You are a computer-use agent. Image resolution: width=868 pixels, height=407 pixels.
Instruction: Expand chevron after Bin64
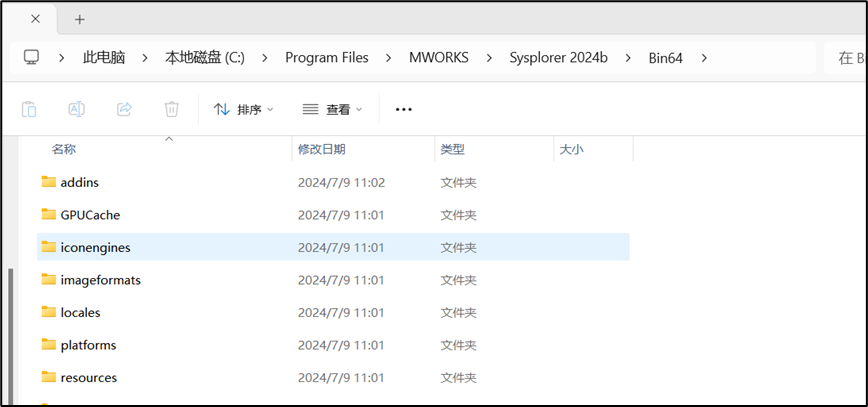tap(704, 58)
